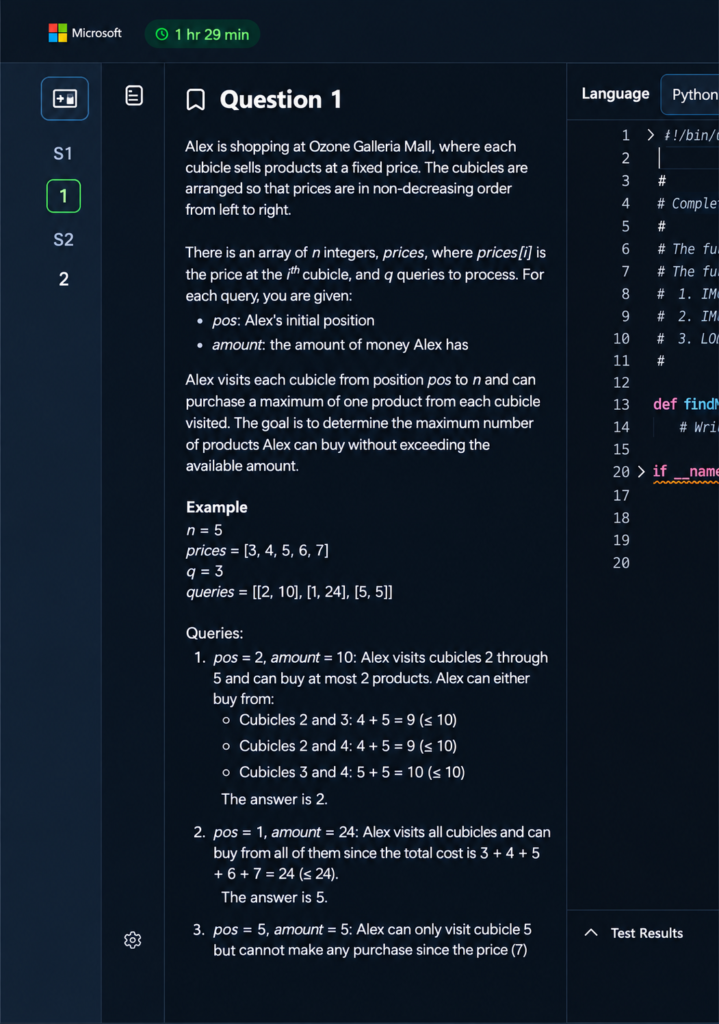Click the '# Comple' comment on line 4

pos(688,204)
